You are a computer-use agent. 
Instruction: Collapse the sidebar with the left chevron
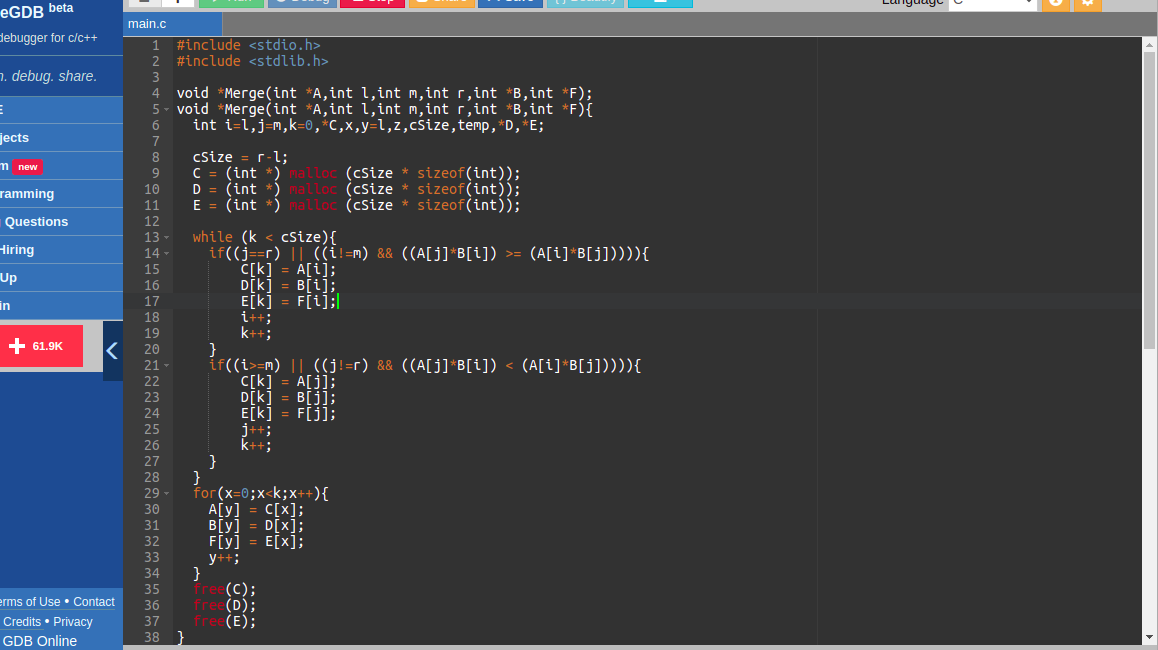click(x=112, y=351)
